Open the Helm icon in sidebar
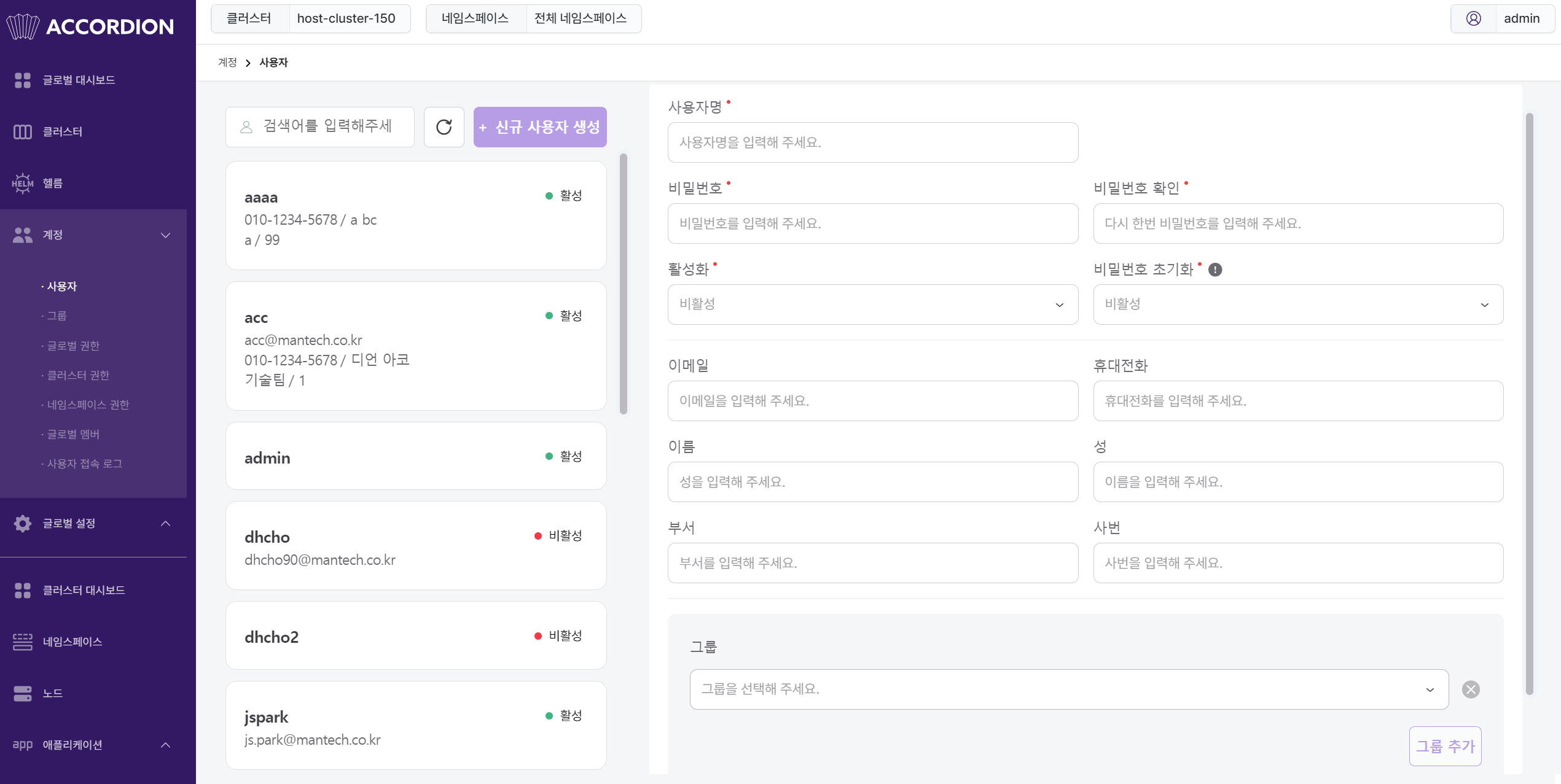Image resolution: width=1561 pixels, height=784 pixels. 23,184
